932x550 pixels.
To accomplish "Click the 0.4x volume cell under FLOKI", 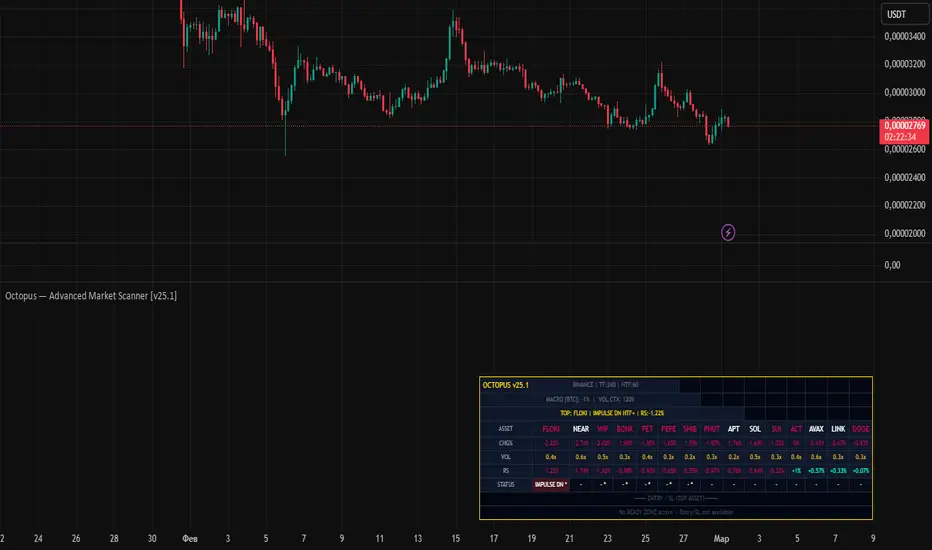I will [550, 457].
